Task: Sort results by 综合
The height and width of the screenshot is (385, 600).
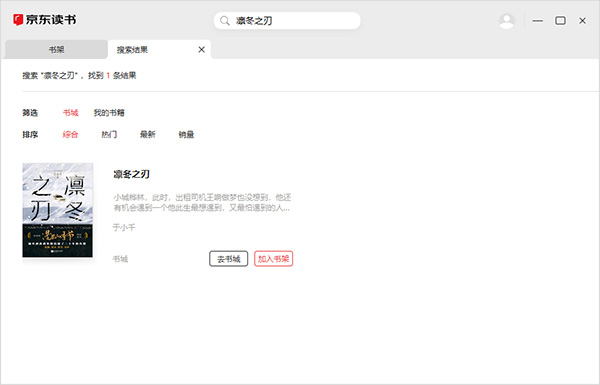Action: (x=70, y=134)
